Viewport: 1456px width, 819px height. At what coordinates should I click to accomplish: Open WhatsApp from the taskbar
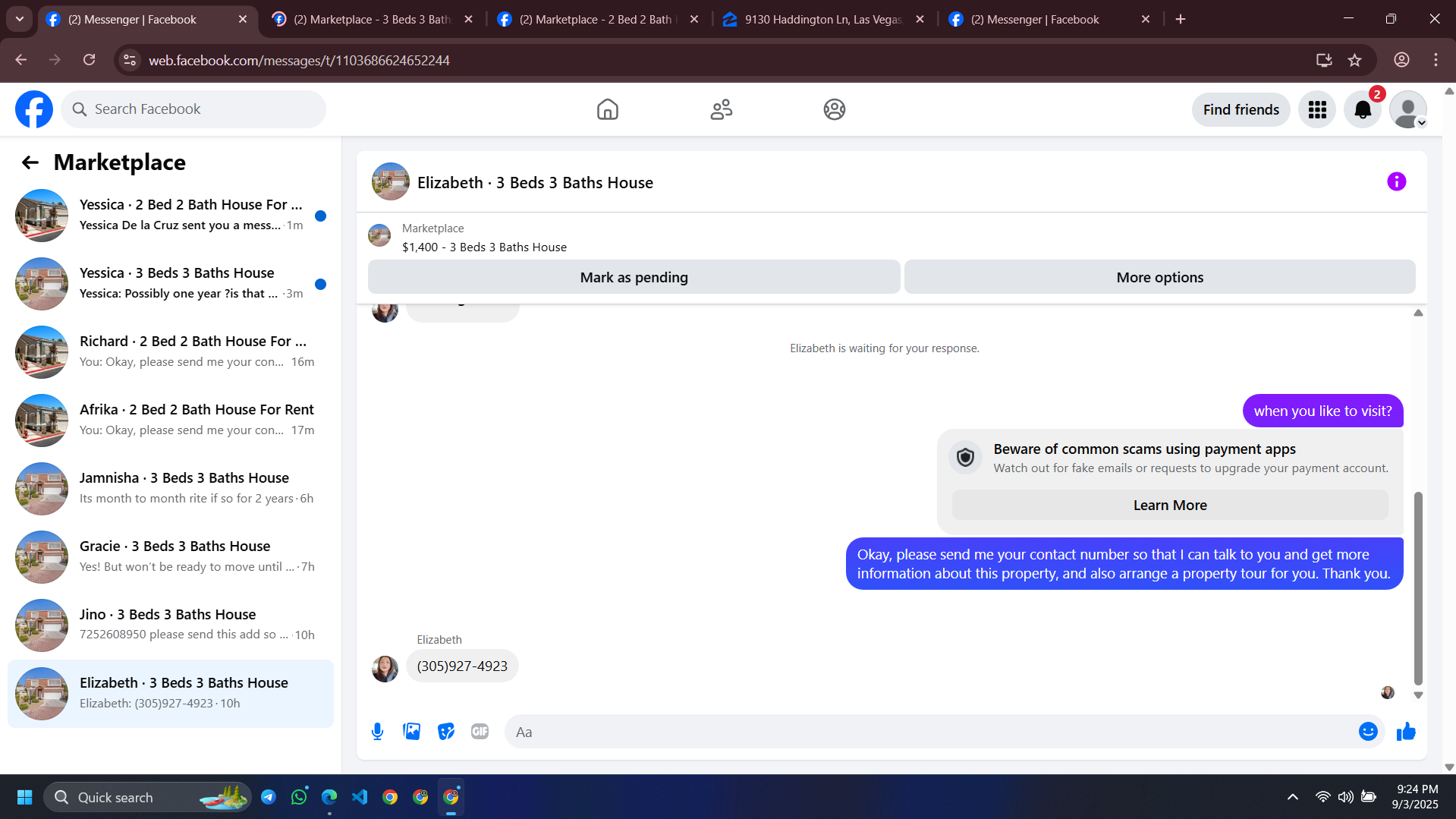299,797
